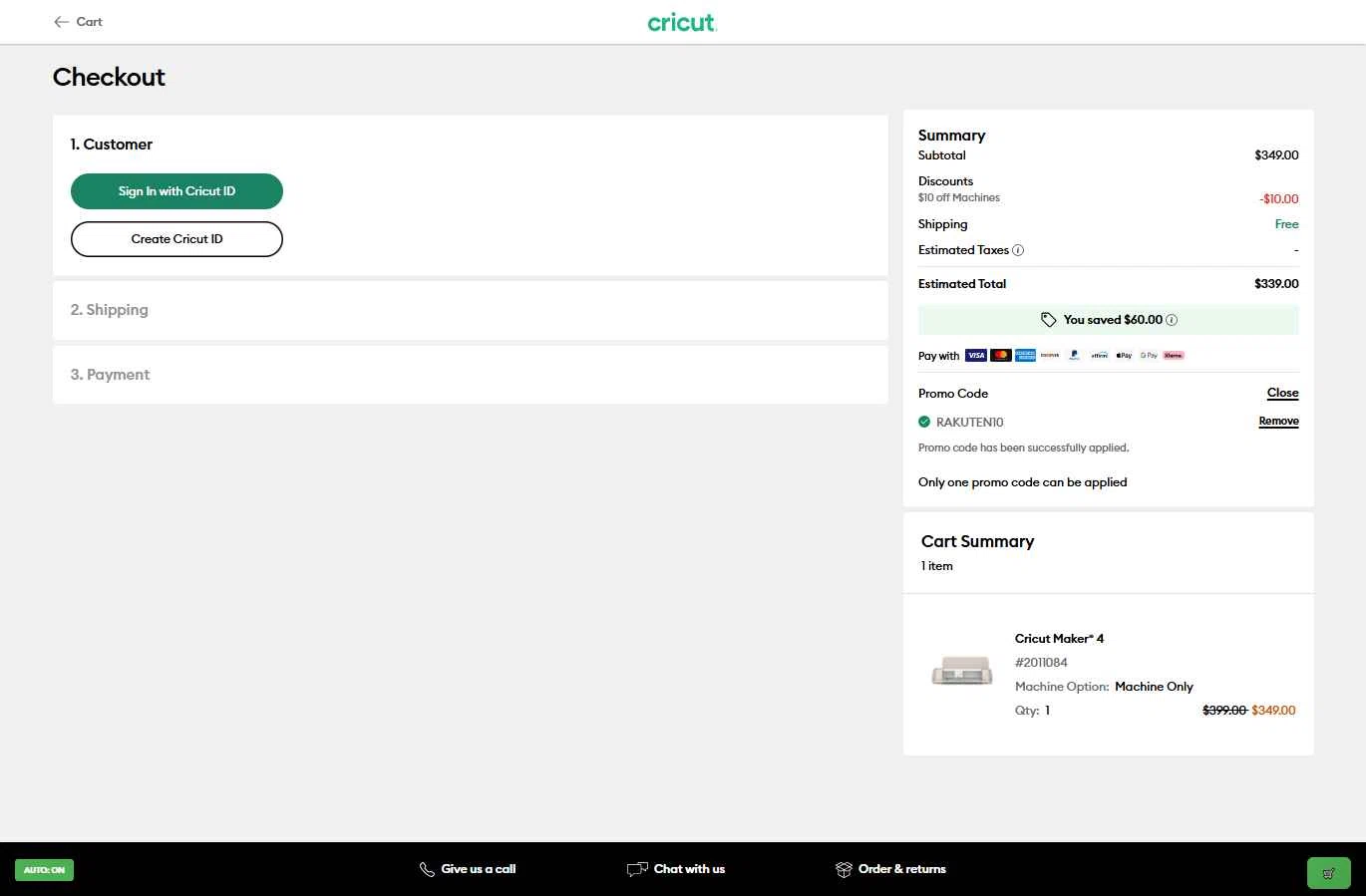Click the Cricut logo

[x=682, y=22]
